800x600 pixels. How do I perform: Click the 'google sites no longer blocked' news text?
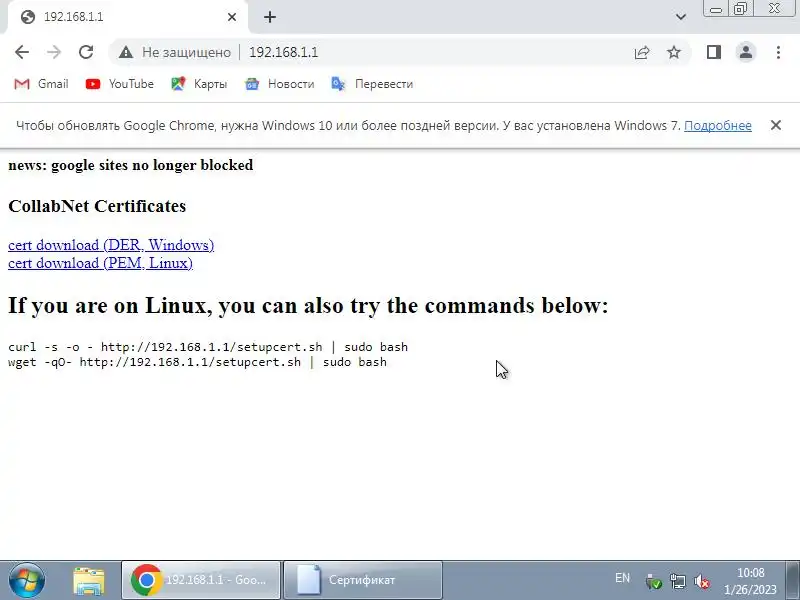[x=152, y=165]
